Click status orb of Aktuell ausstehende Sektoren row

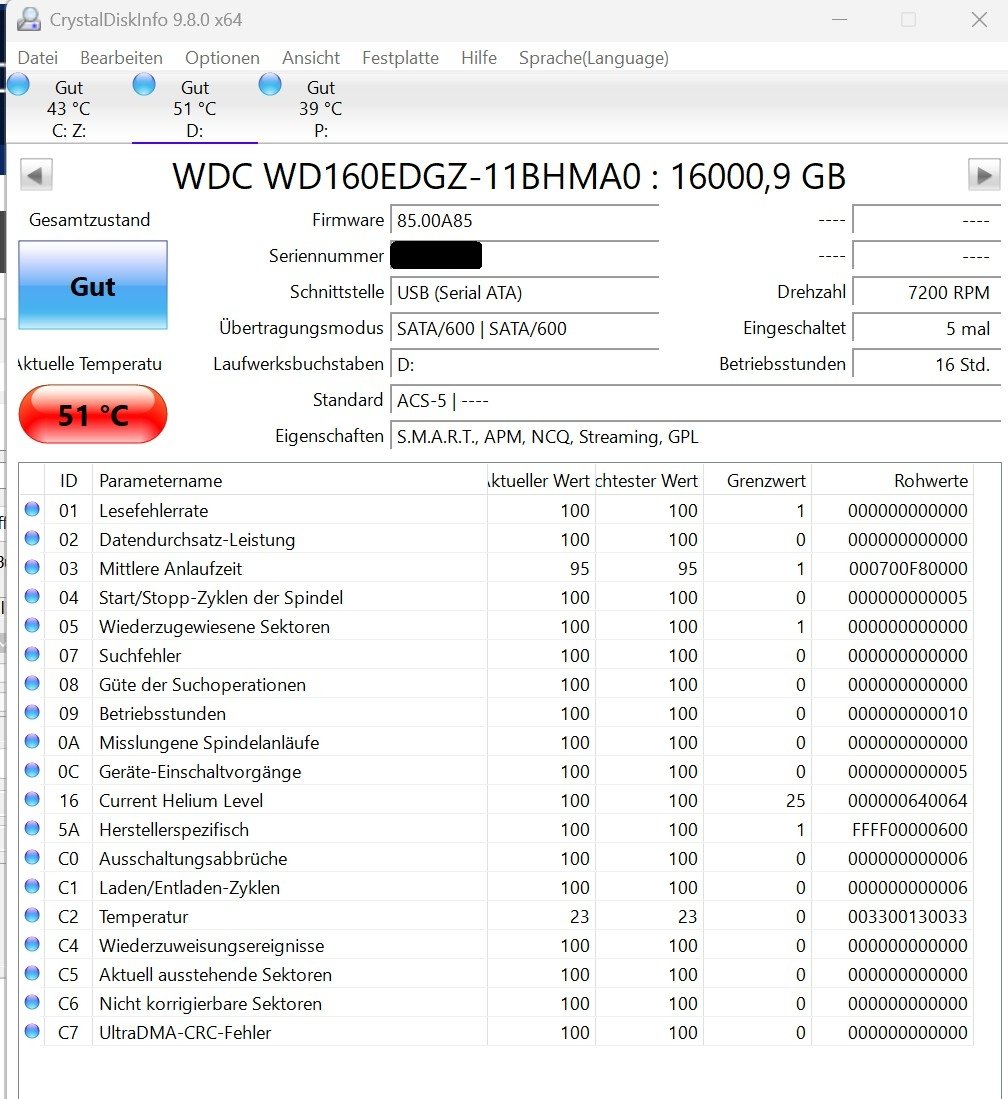(x=32, y=973)
